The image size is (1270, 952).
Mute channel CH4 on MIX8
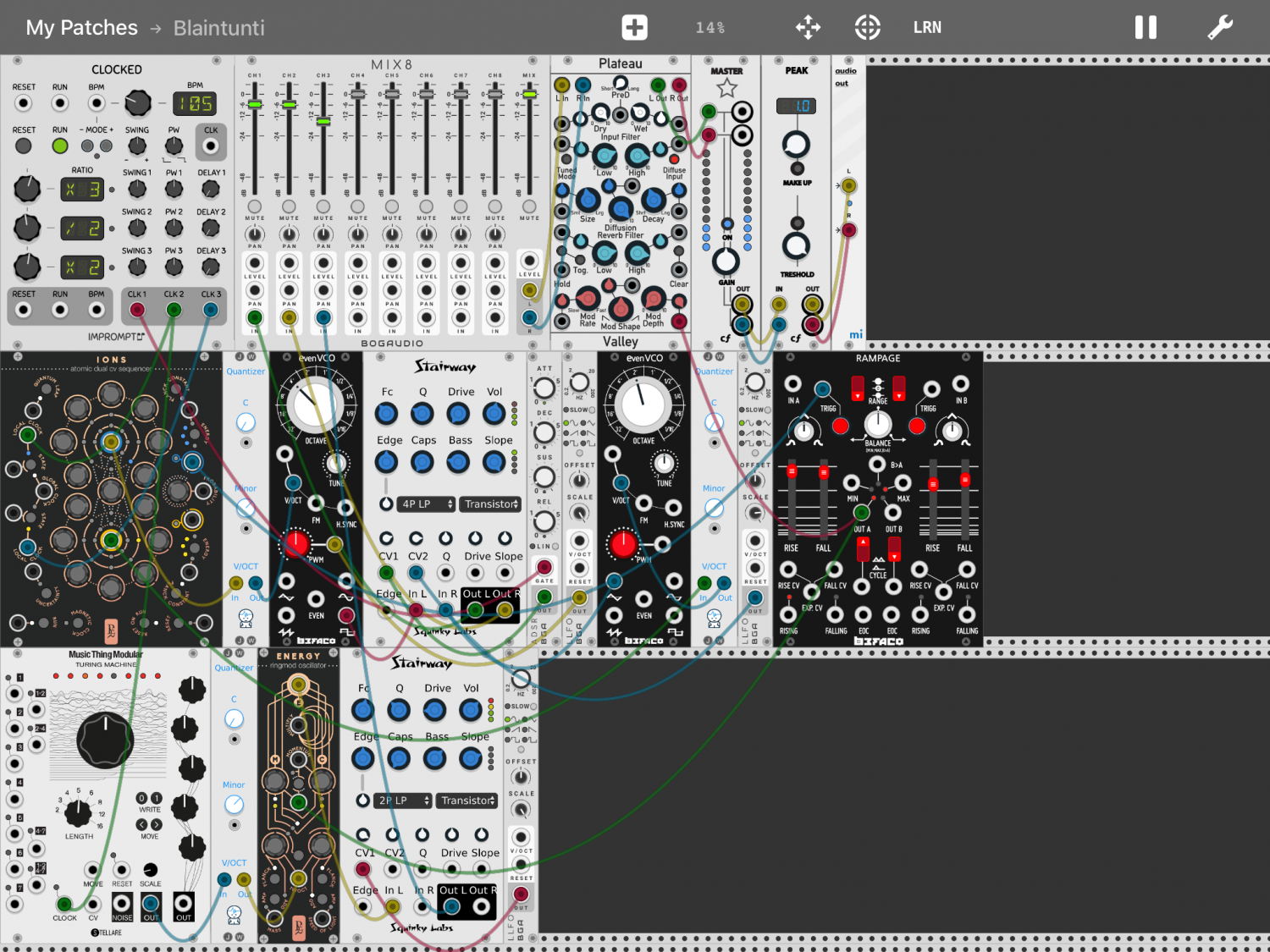(357, 206)
